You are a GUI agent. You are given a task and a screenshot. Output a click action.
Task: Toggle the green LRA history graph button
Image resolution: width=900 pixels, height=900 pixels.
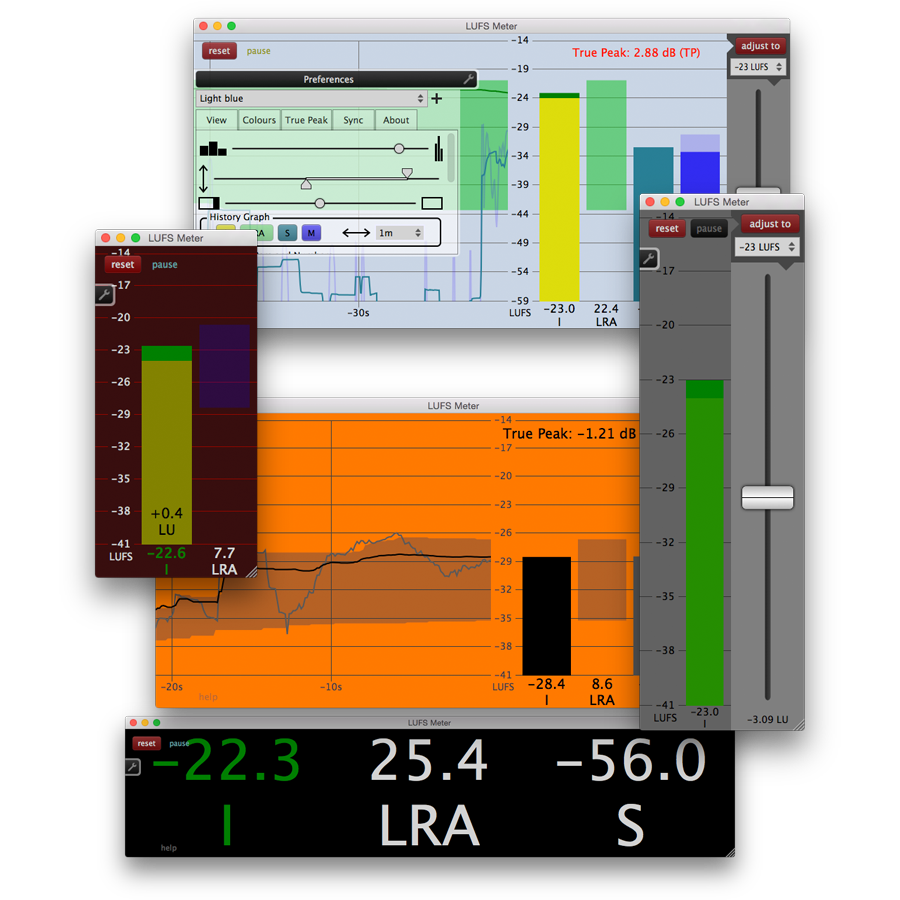257,233
